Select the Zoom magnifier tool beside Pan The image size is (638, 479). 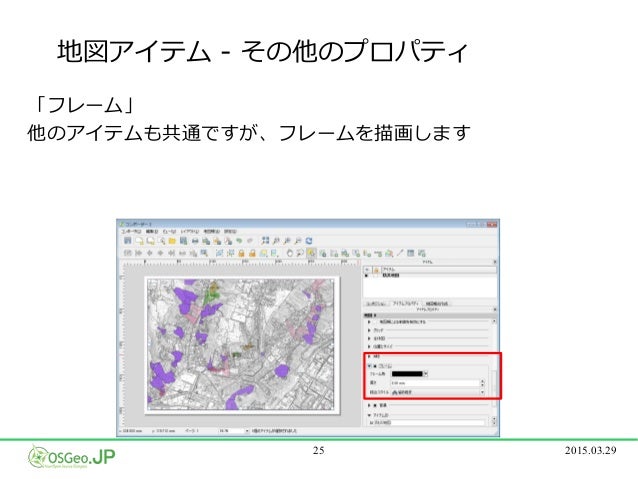[x=300, y=253]
